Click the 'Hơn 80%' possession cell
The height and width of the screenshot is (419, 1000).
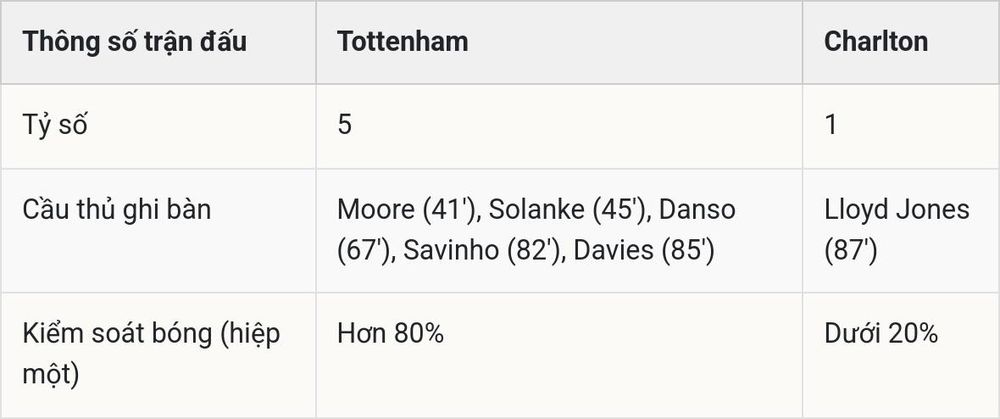click(x=390, y=334)
